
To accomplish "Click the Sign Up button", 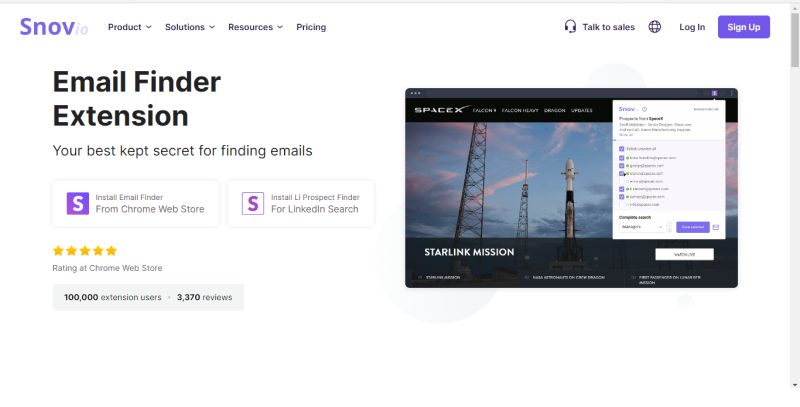I will 744,27.
